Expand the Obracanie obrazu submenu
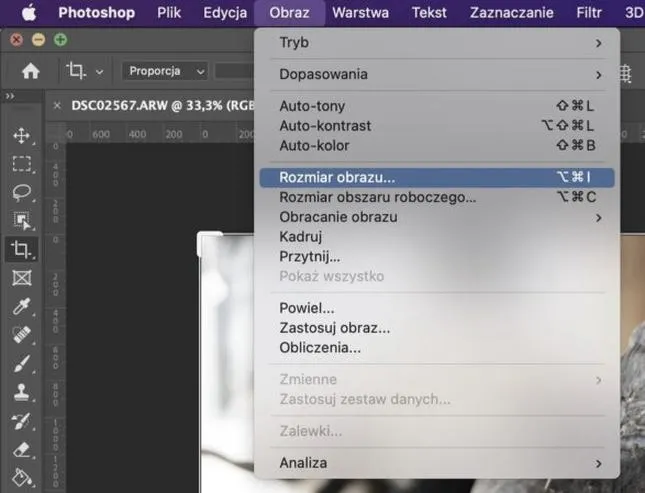 tap(437, 217)
